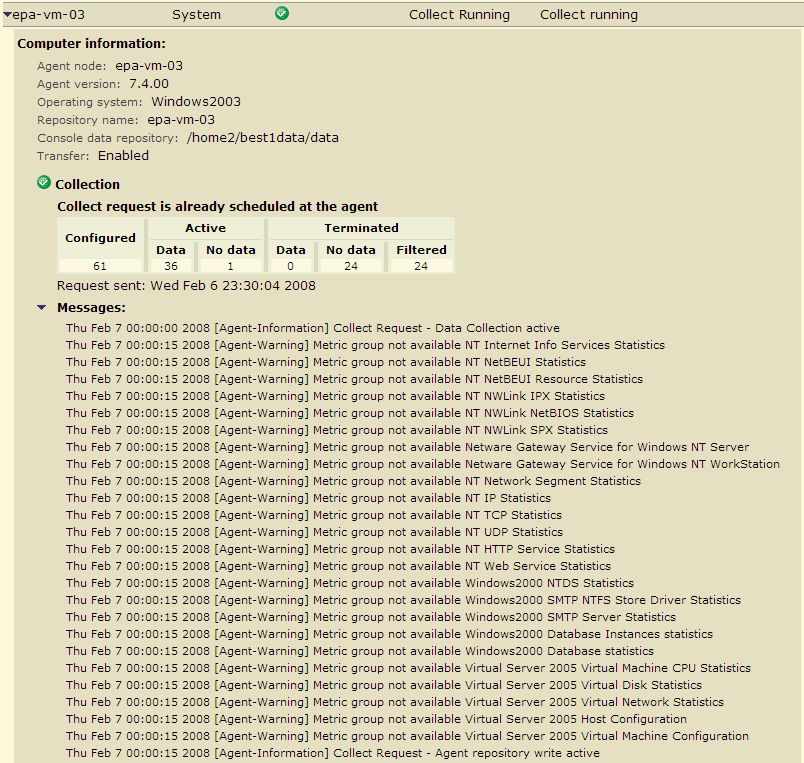Image resolution: width=804 pixels, height=763 pixels.
Task: Click the System column value in header row
Action: tap(196, 15)
